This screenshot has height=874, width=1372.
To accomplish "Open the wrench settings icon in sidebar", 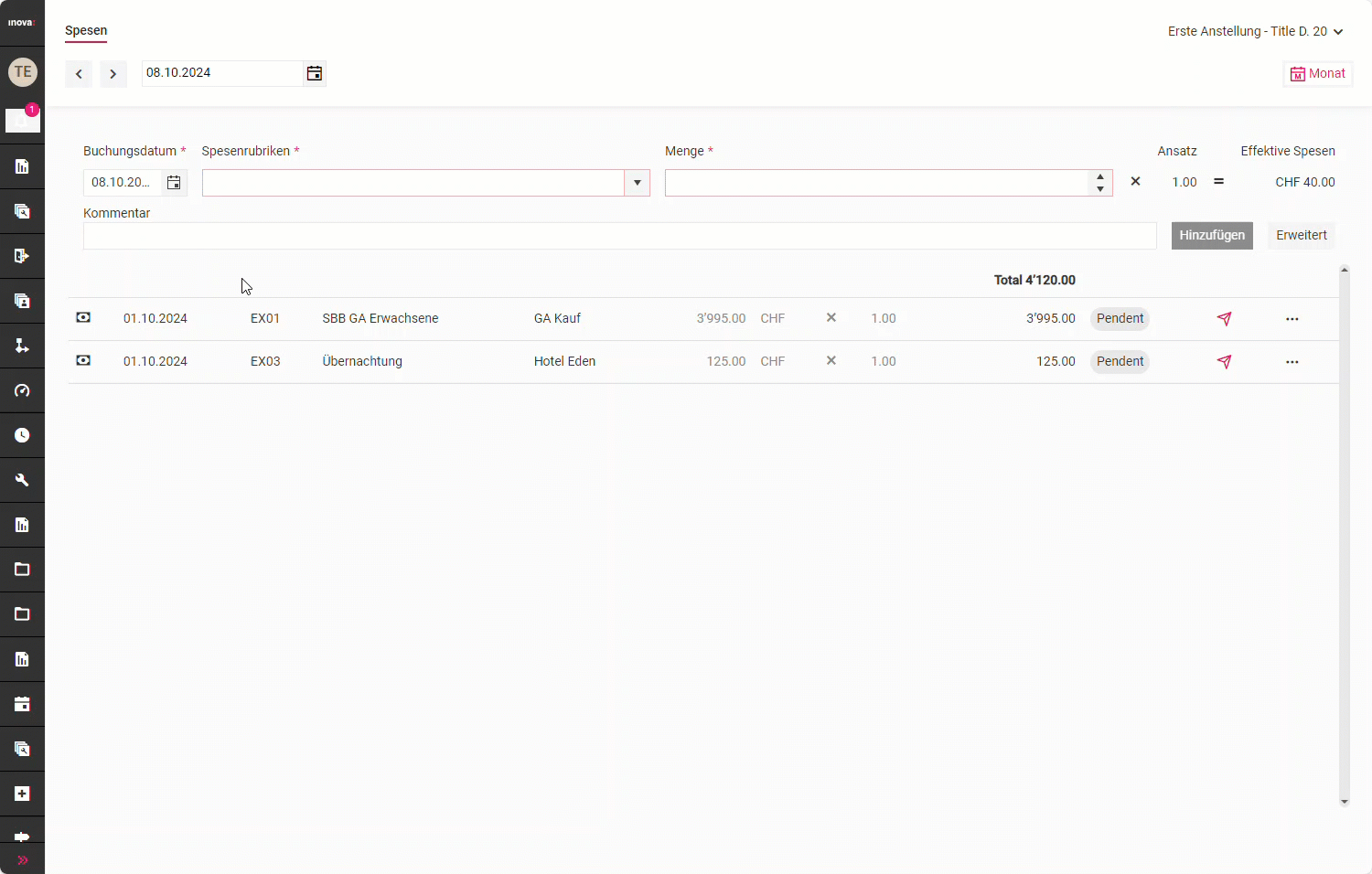I will pyautogui.click(x=22, y=480).
